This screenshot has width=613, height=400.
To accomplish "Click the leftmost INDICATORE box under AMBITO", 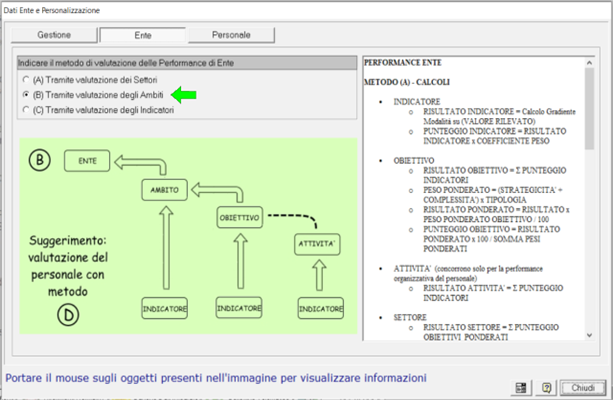I will [163, 308].
